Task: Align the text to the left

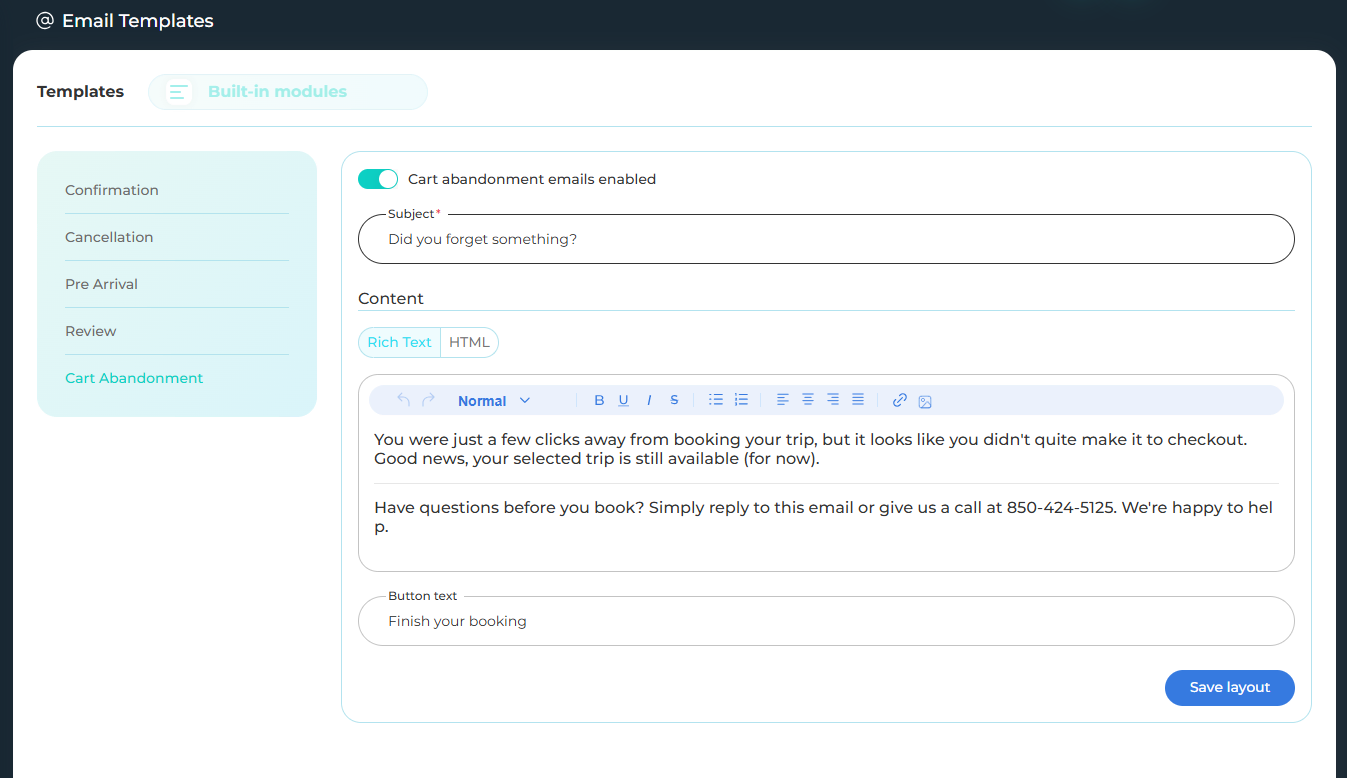Action: point(783,400)
